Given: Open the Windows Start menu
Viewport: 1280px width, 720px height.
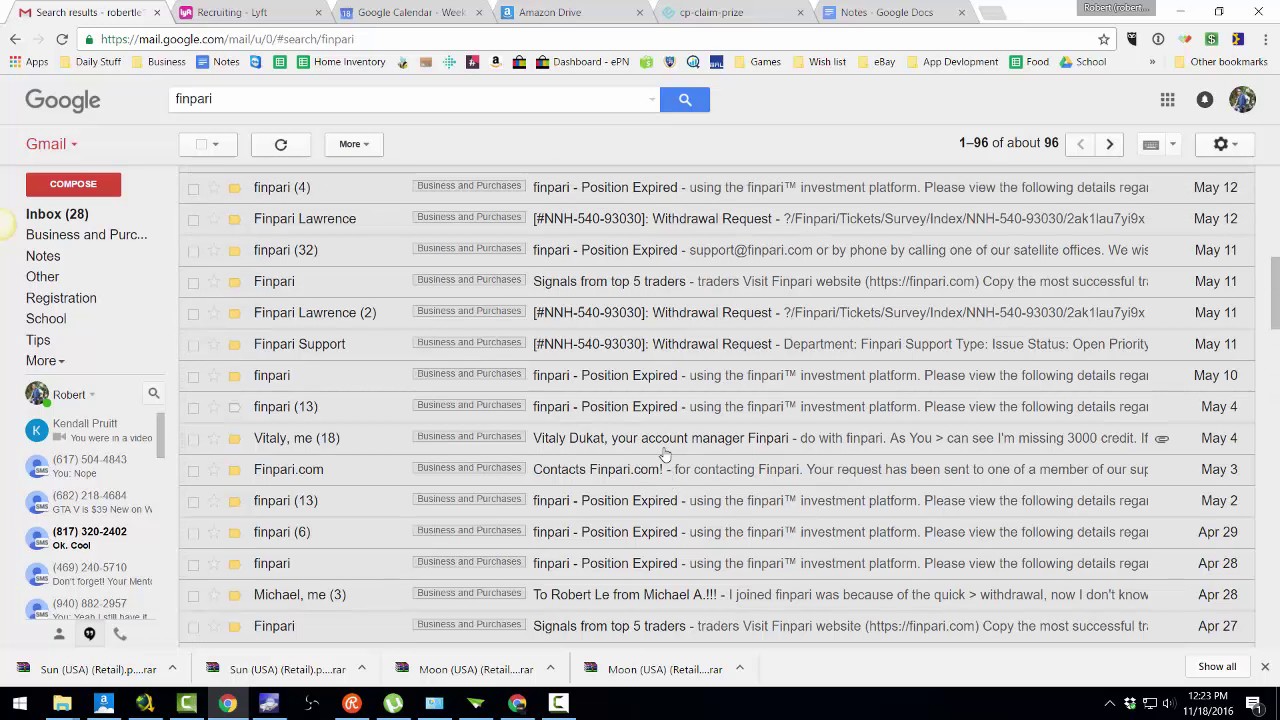Looking at the screenshot, I should tap(20, 703).
